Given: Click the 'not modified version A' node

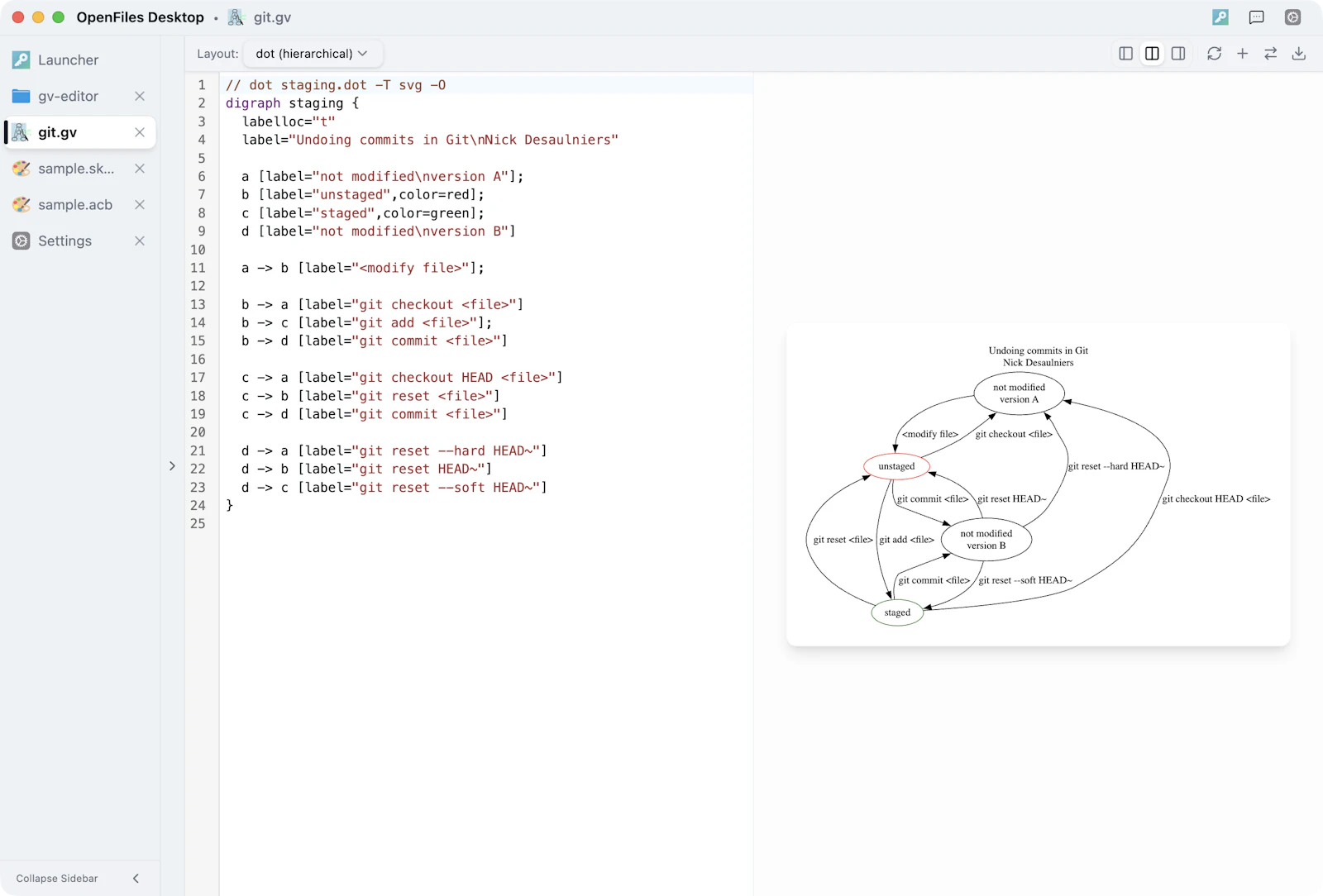Looking at the screenshot, I should [1019, 393].
